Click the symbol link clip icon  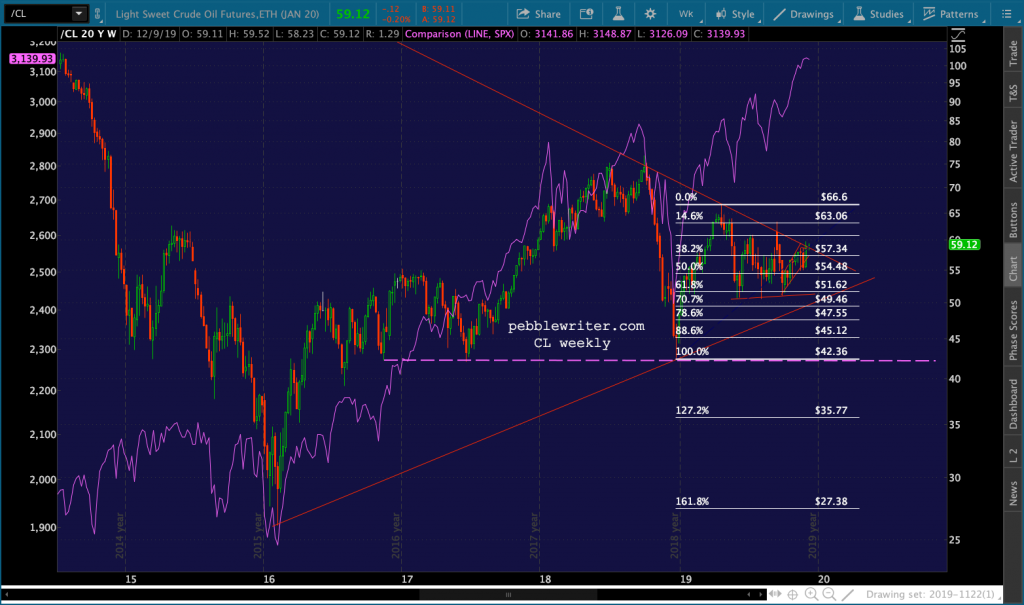[97, 14]
